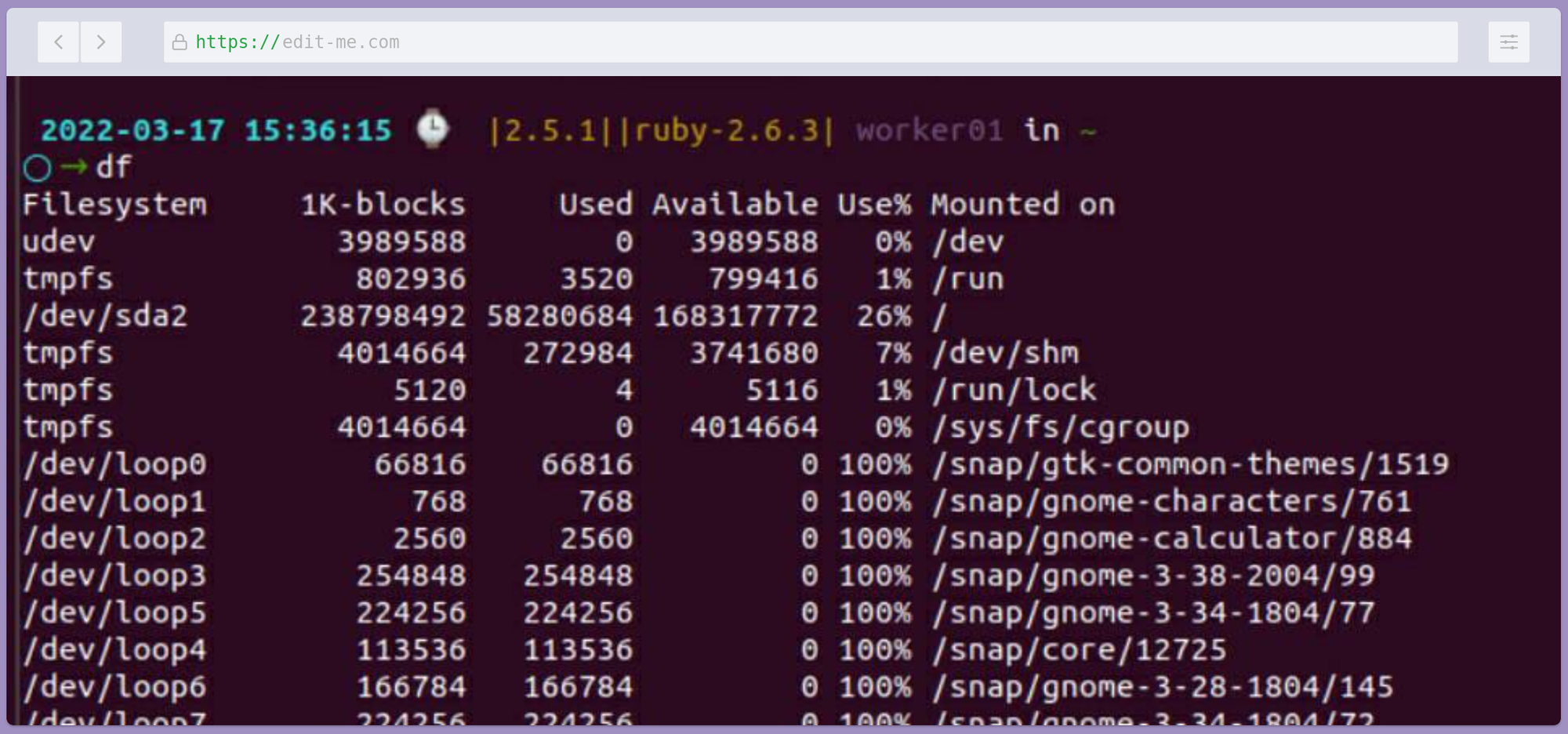Click the 3520 used value for /run
This screenshot has height=734, width=1568.
tap(596, 279)
